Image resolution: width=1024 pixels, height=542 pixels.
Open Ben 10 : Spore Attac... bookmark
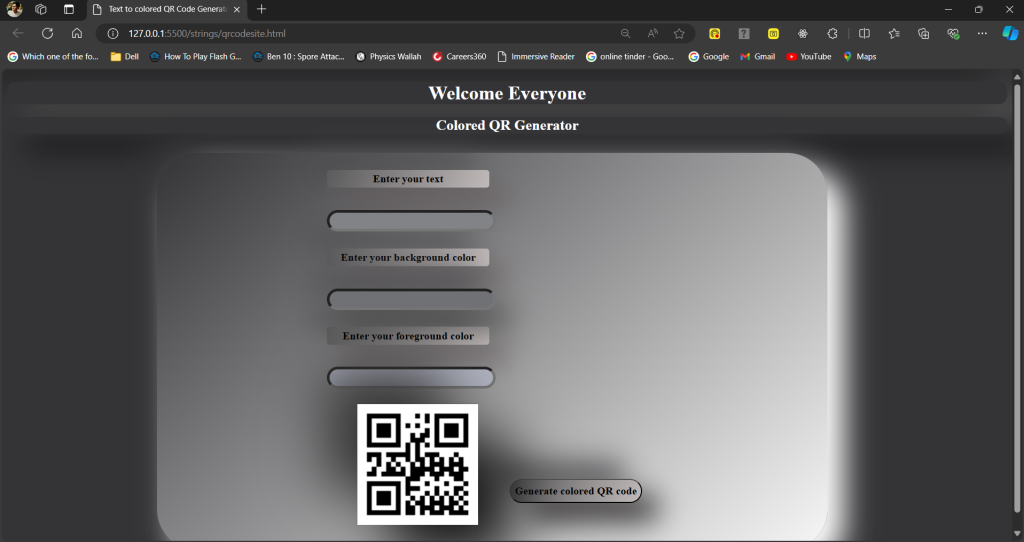tap(298, 57)
